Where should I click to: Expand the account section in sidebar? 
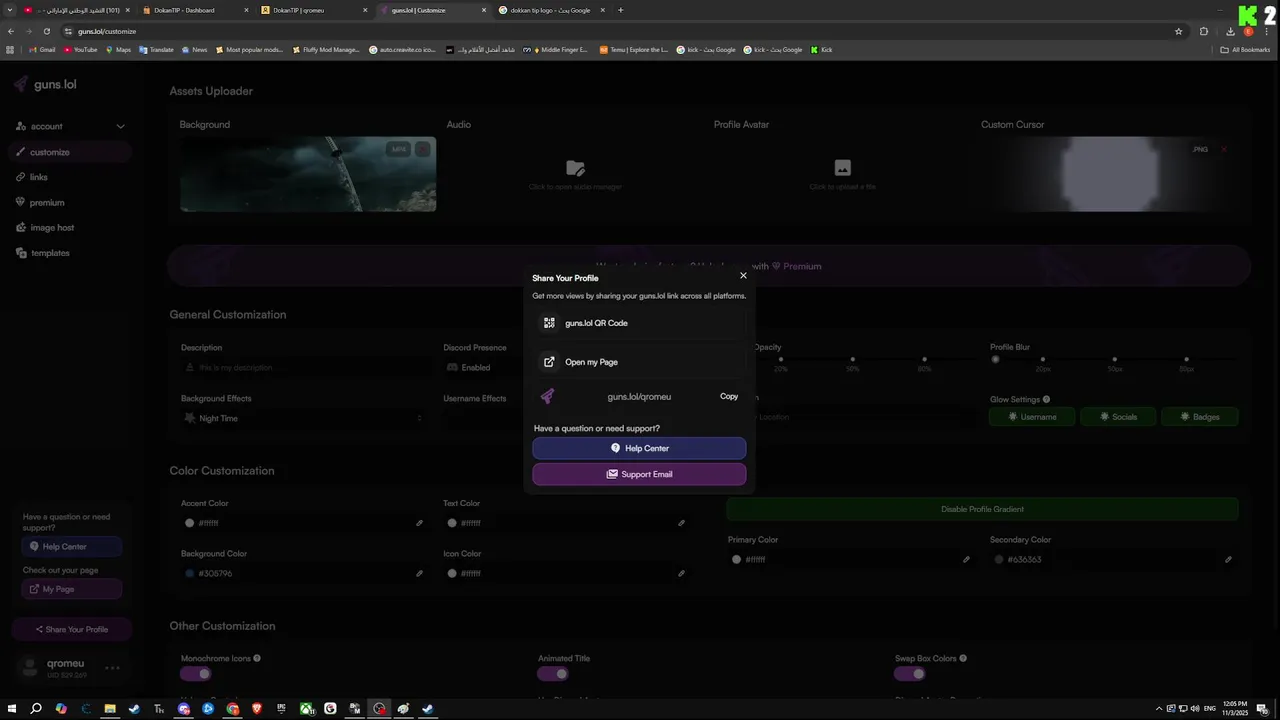tap(120, 126)
